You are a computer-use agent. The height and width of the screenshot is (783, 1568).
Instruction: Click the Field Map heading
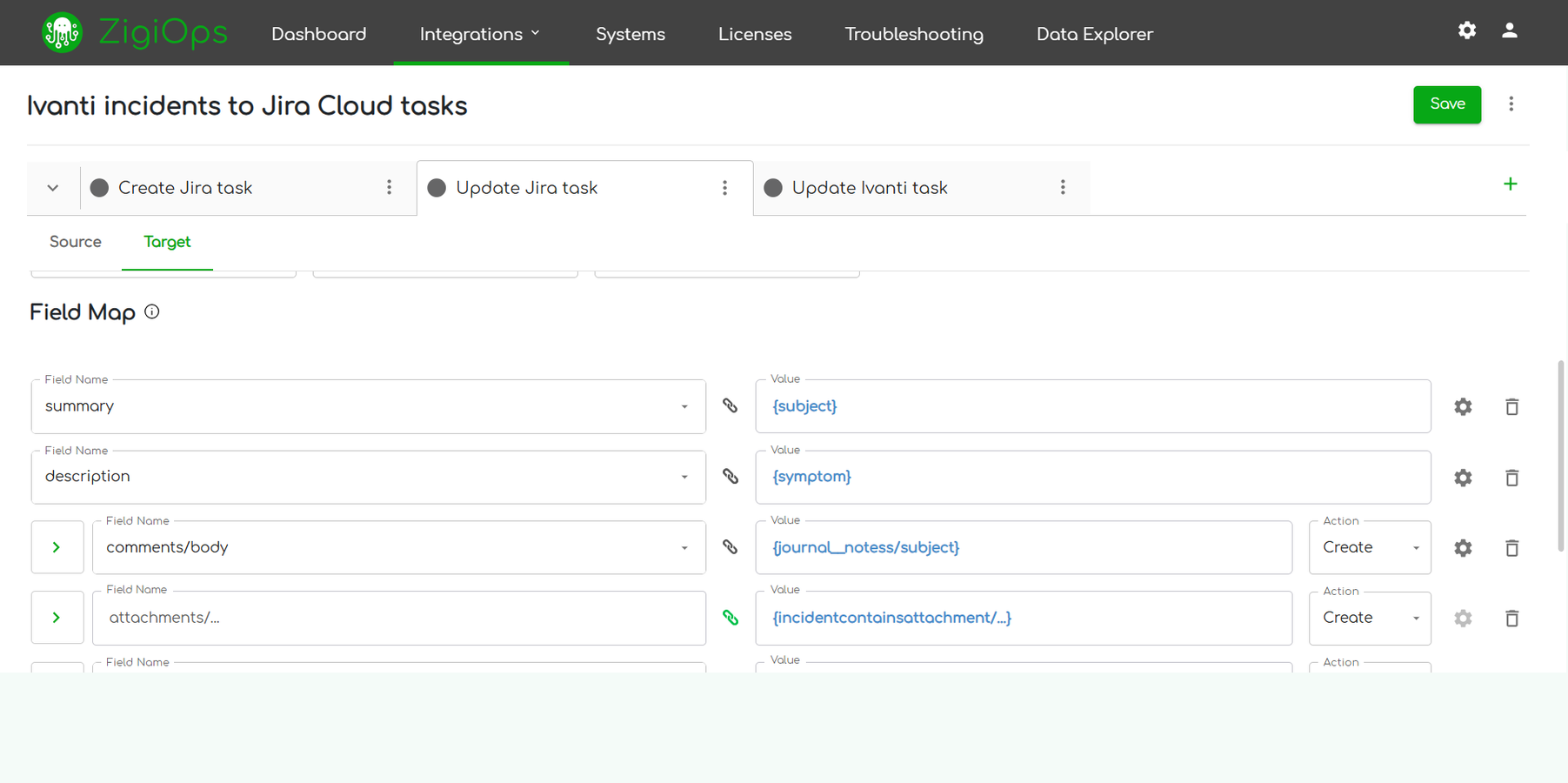[x=83, y=313]
